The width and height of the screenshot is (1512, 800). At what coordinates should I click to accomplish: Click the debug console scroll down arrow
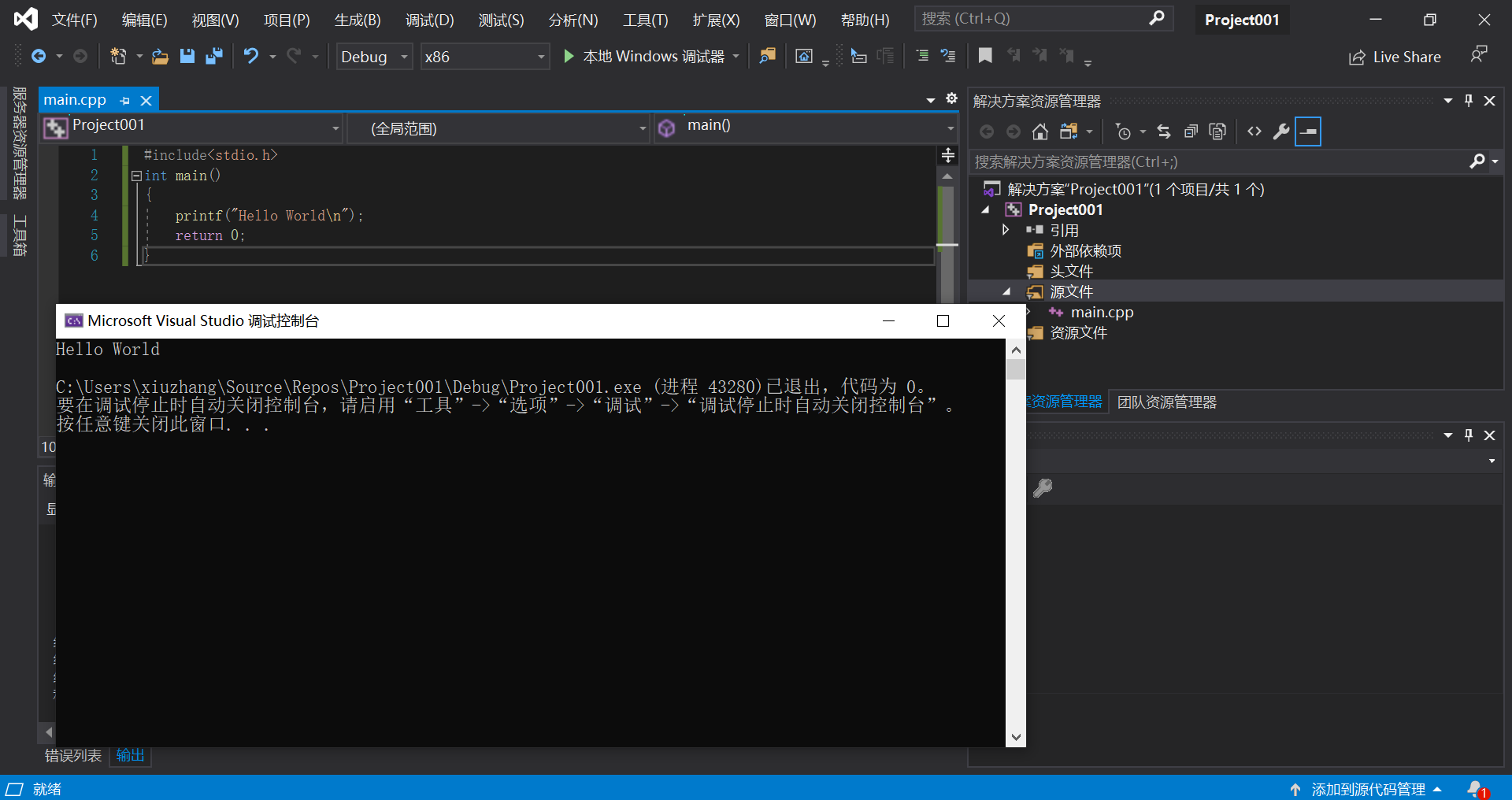tap(1016, 738)
